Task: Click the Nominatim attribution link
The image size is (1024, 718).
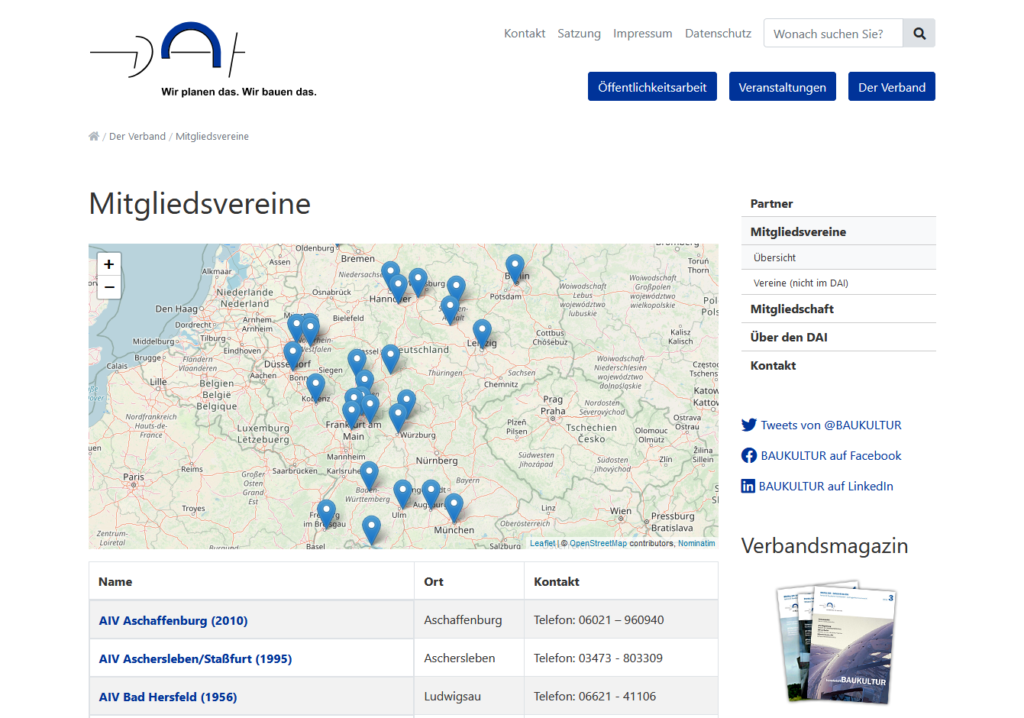Action: tap(696, 543)
